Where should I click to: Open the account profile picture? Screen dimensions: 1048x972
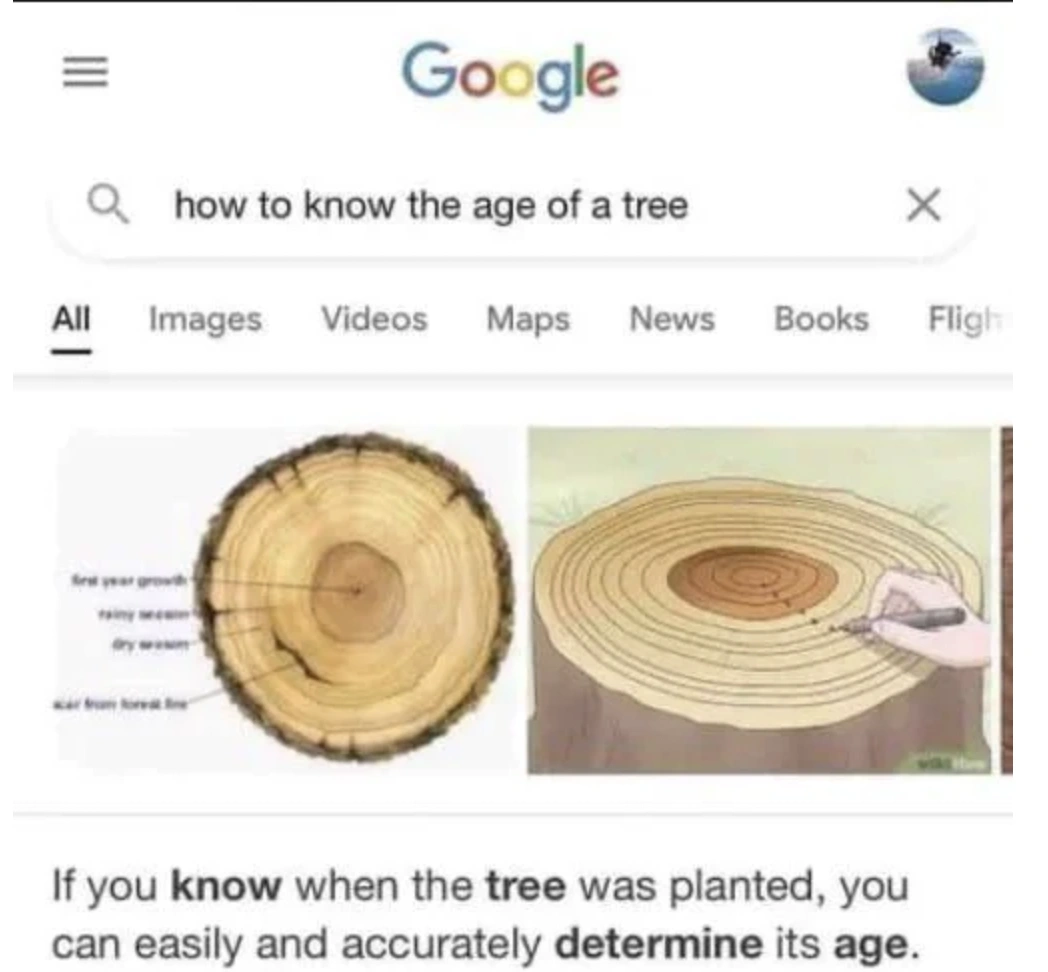[945, 68]
